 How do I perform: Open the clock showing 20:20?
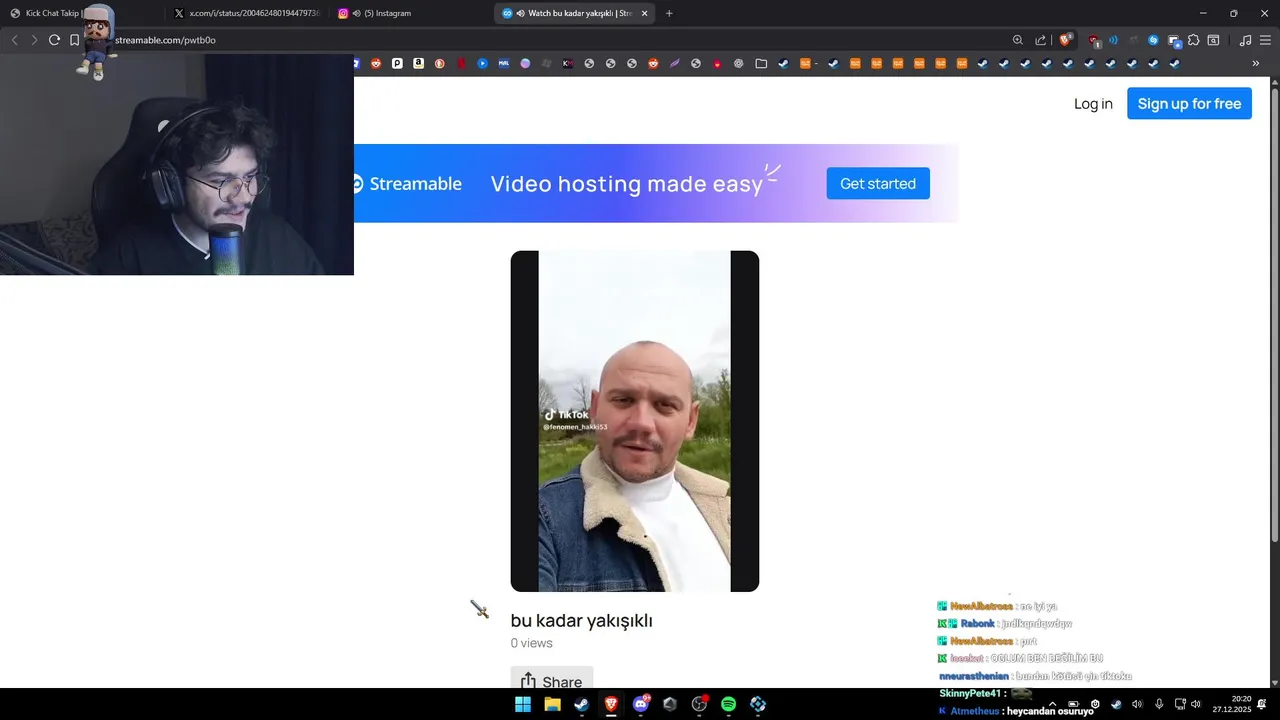click(1232, 704)
